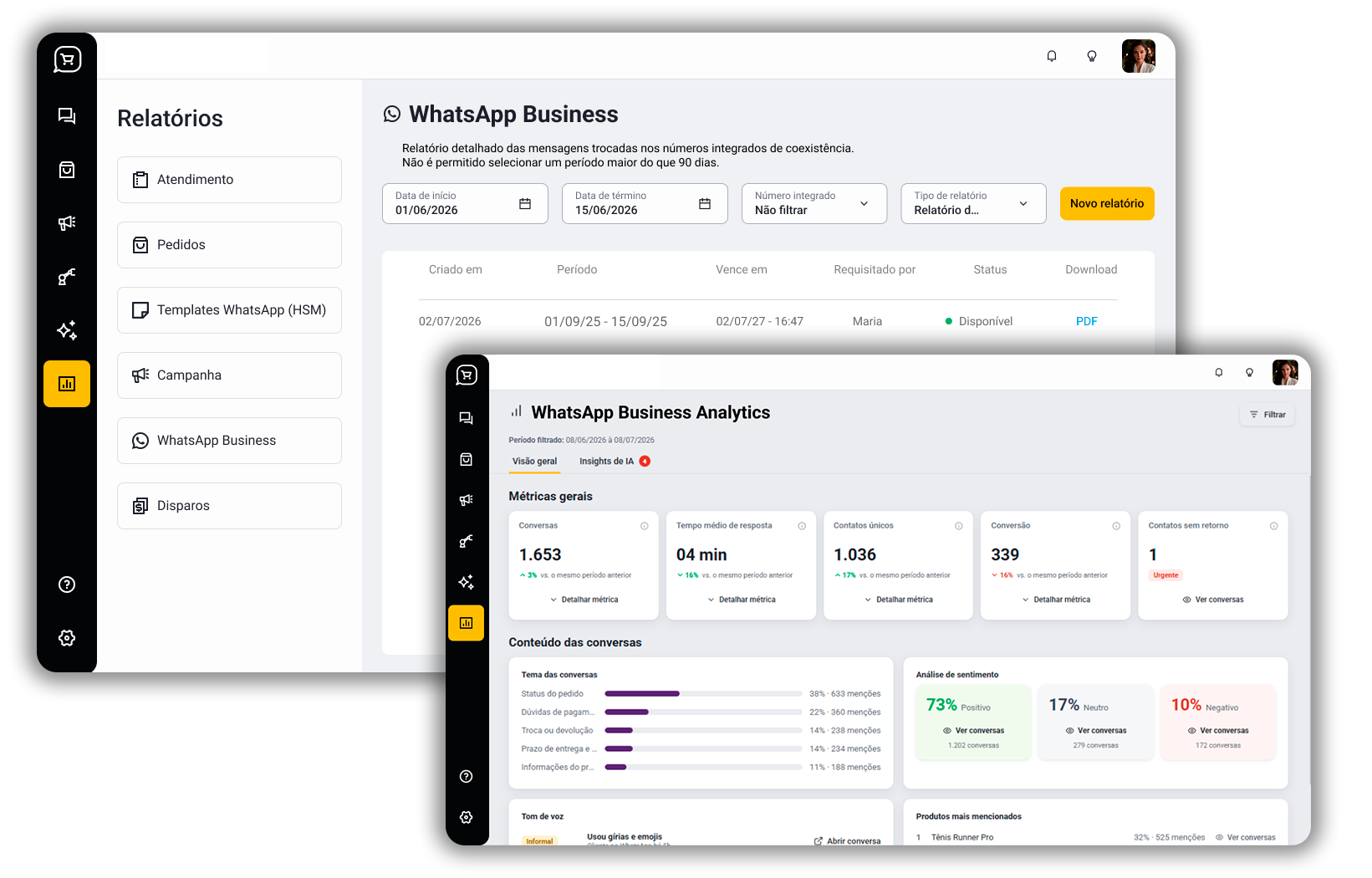Viewport: 1372px width, 878px height.
Task: Expand the Número integrado dropdown
Action: [x=814, y=203]
